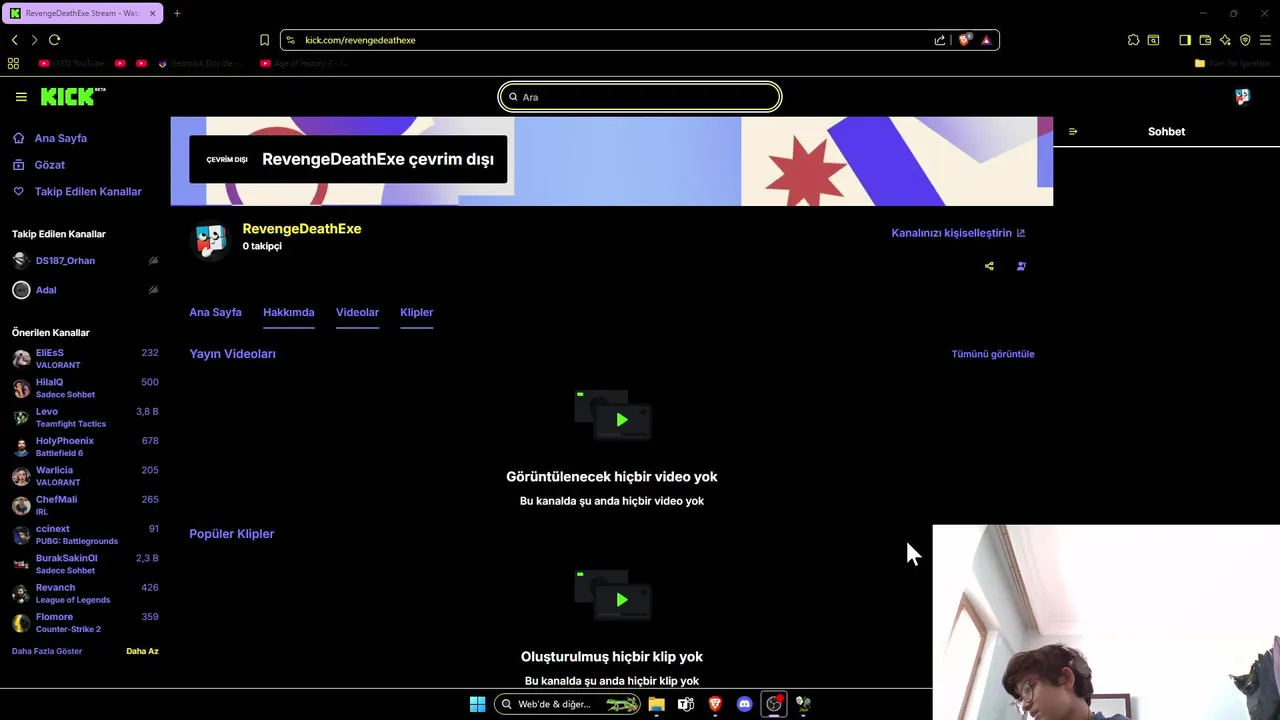
Task: Switch to the Hakkımda tab
Action: pyautogui.click(x=288, y=312)
